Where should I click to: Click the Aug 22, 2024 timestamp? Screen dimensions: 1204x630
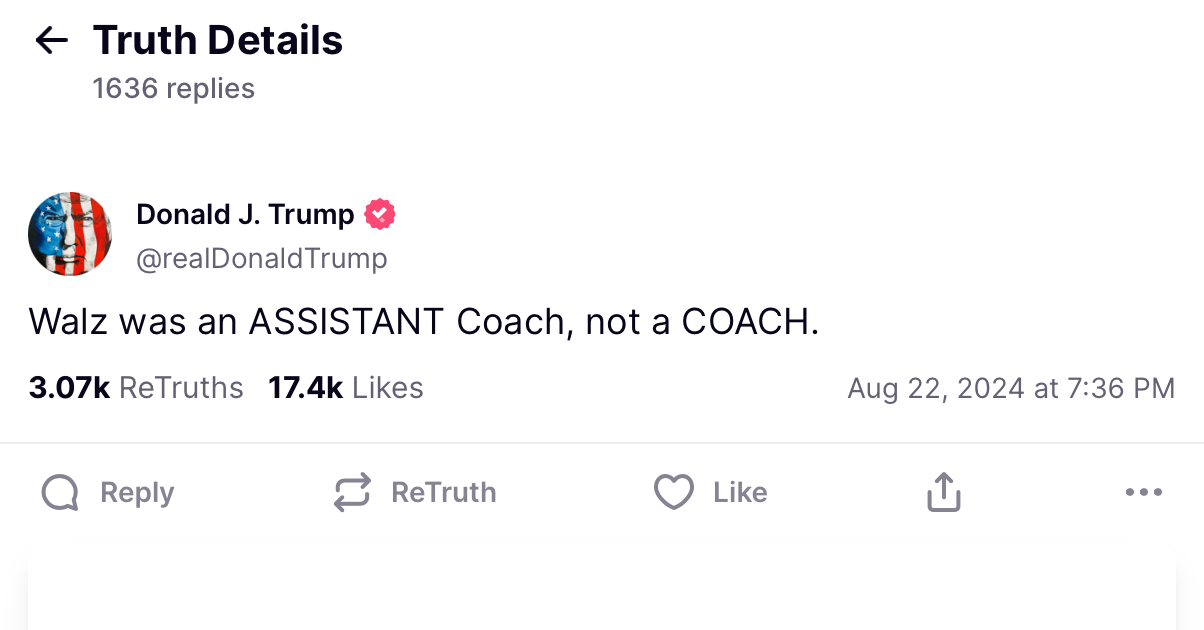pos(1011,388)
